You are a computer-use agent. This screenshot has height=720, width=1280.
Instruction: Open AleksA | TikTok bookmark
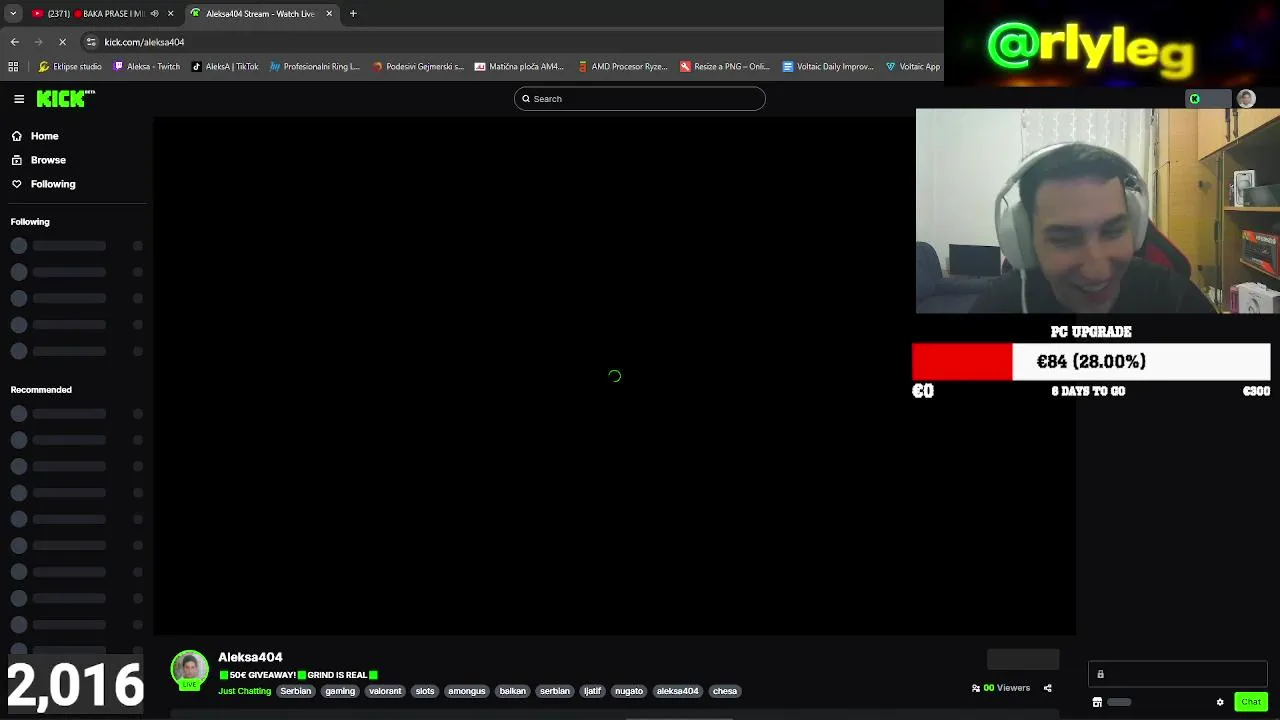[x=225, y=67]
